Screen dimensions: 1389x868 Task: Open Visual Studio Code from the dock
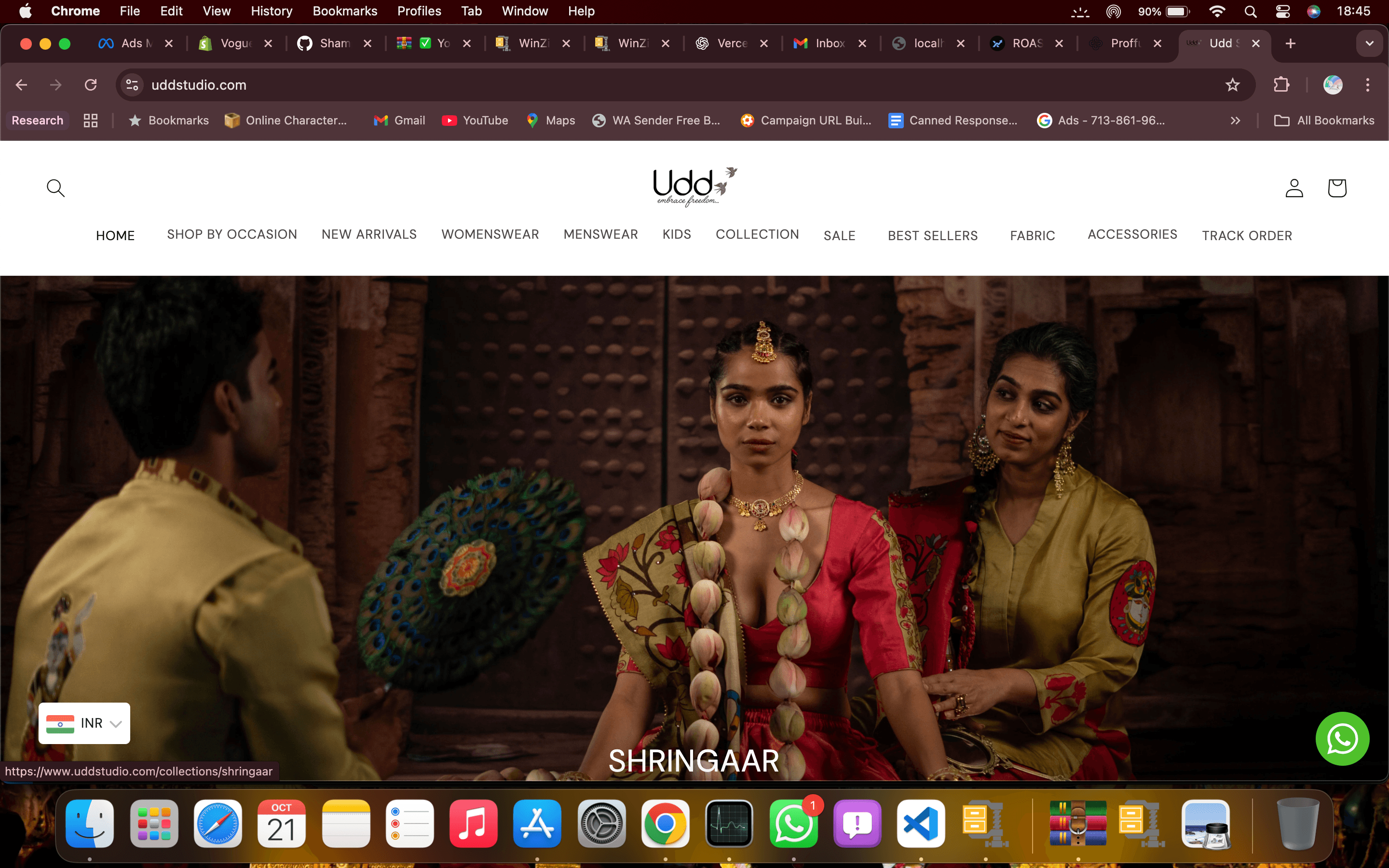point(921,823)
